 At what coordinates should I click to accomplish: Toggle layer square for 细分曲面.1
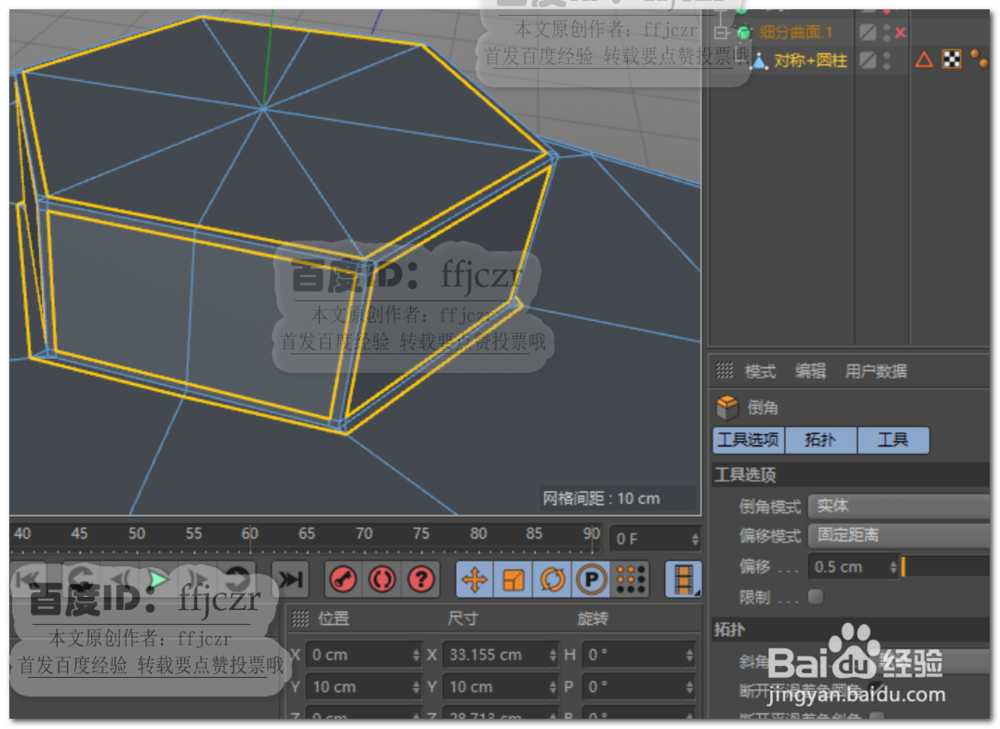point(867,32)
